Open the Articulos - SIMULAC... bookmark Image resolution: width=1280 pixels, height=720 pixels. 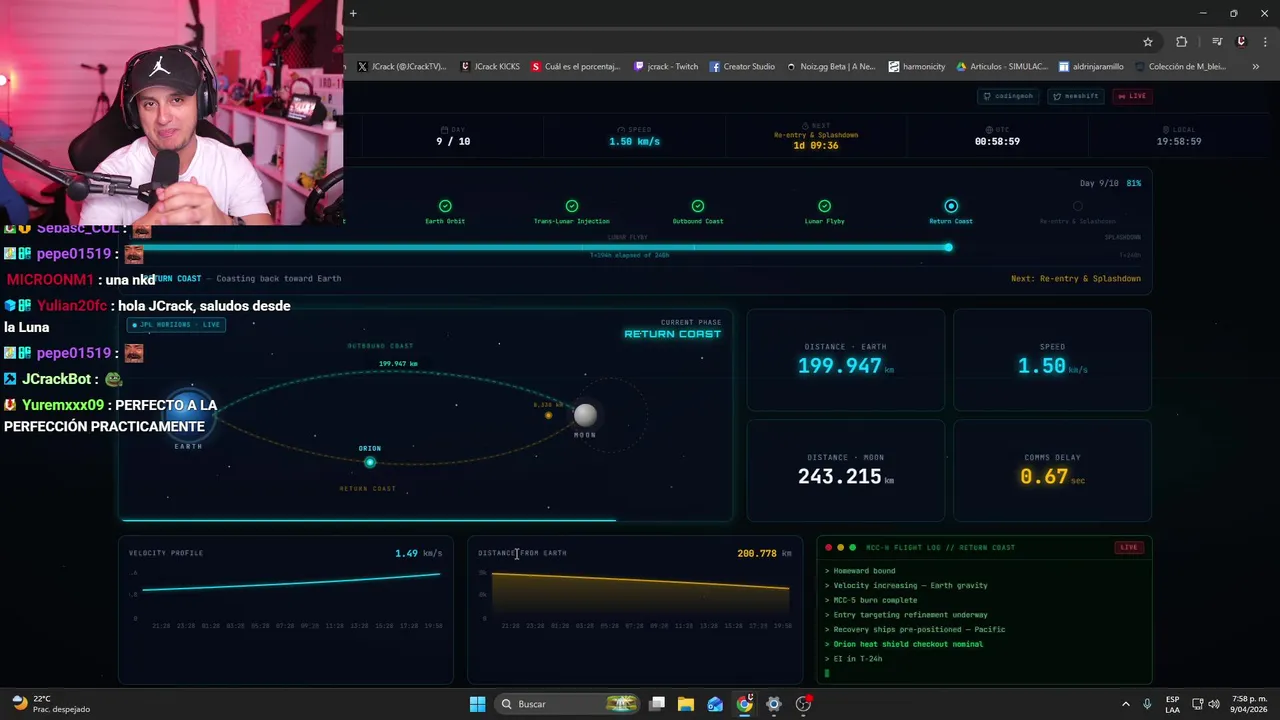[1002, 67]
